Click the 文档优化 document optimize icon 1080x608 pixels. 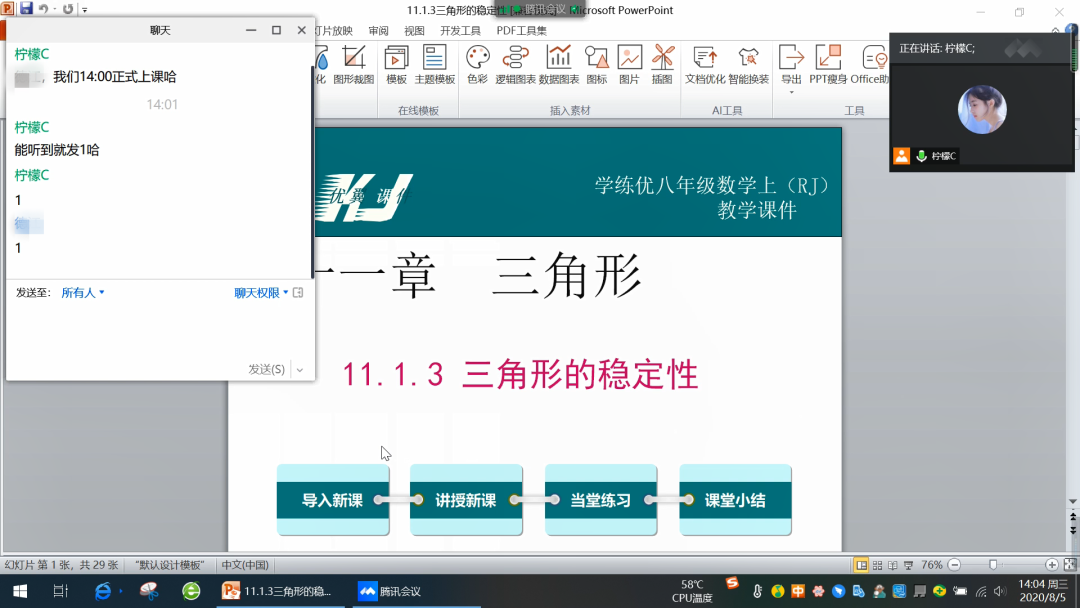click(705, 64)
